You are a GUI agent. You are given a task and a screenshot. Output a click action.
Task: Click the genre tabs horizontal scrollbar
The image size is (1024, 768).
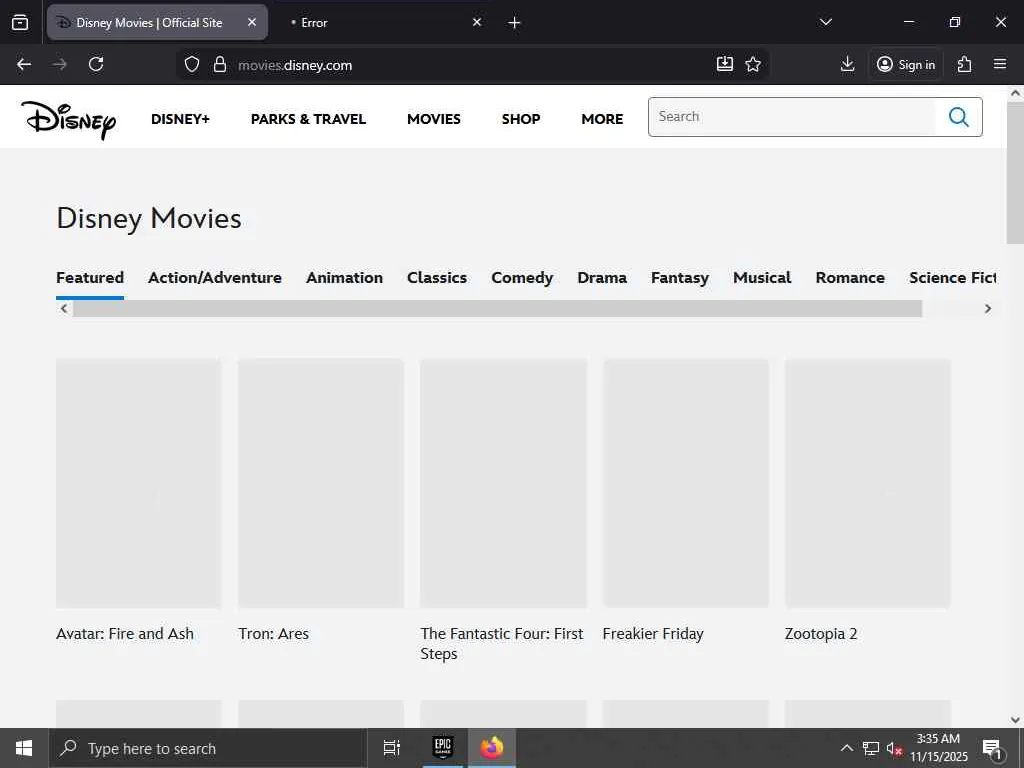pyautogui.click(x=497, y=308)
